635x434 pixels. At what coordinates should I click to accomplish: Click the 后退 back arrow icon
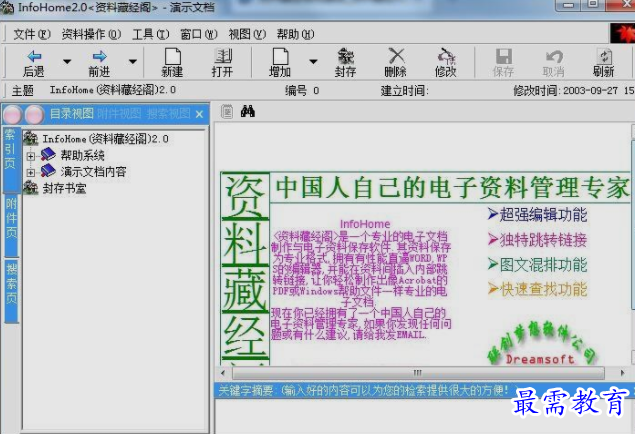coord(34,57)
